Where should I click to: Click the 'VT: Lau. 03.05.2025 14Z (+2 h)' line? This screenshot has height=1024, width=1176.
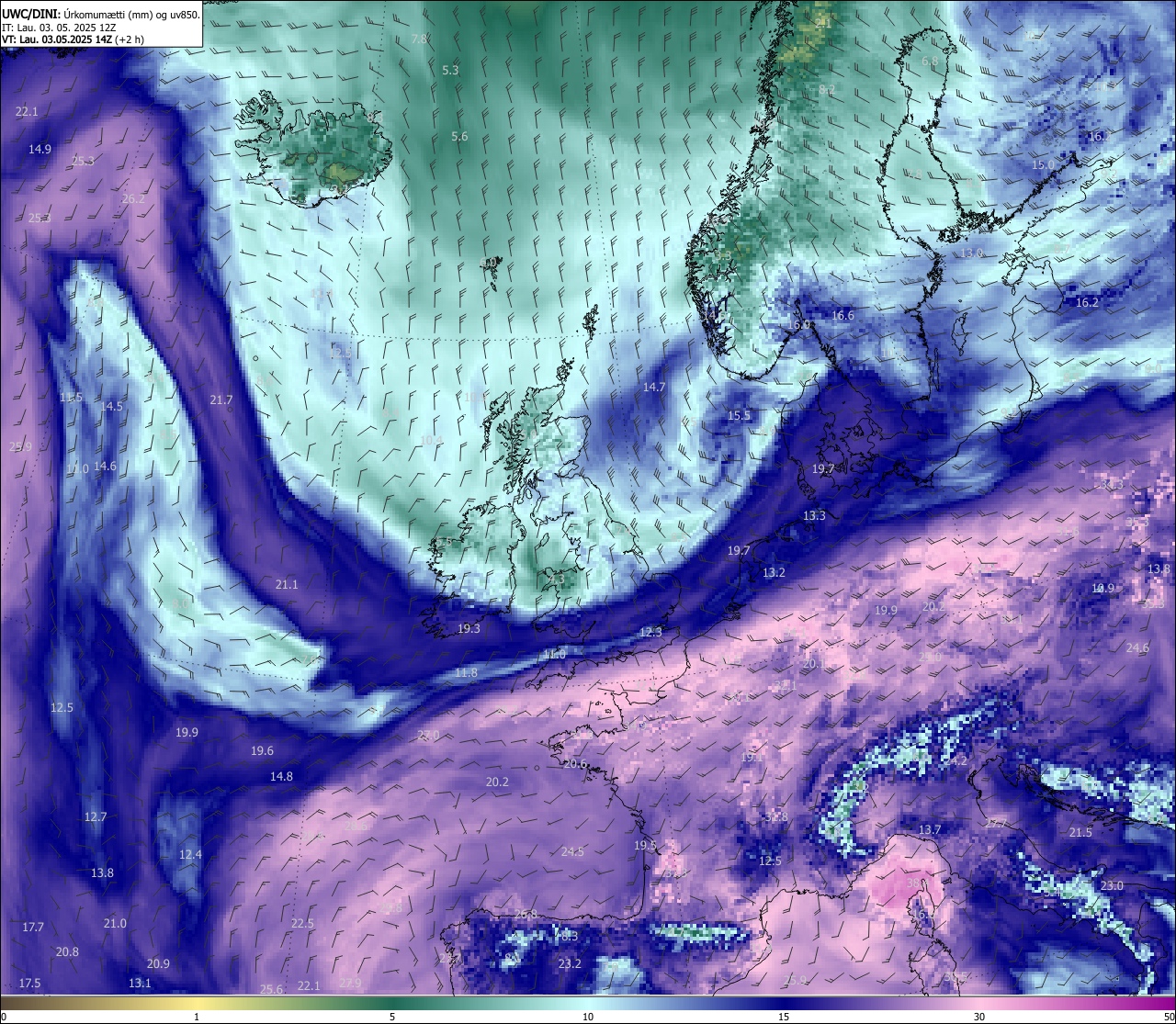pyautogui.click(x=71, y=39)
